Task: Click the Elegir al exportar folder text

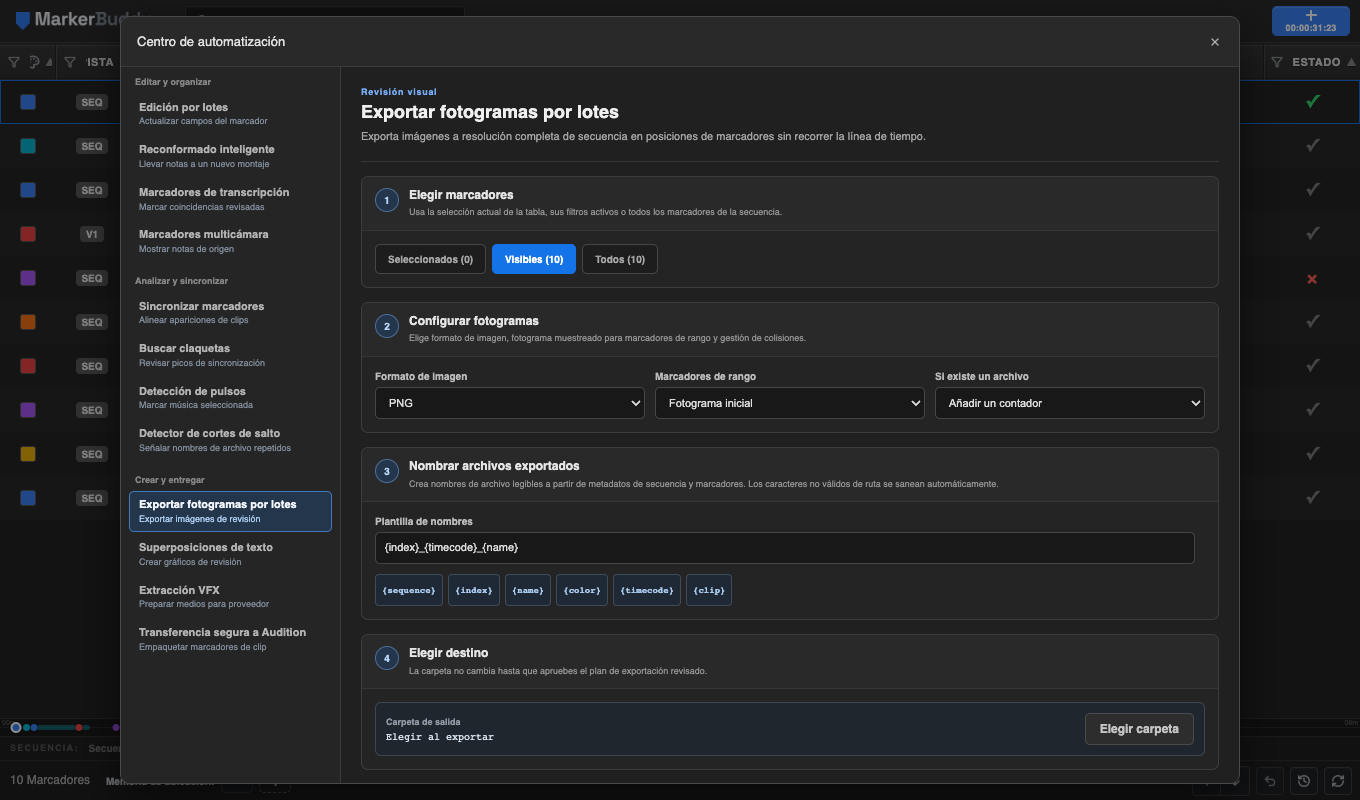Action: click(440, 737)
